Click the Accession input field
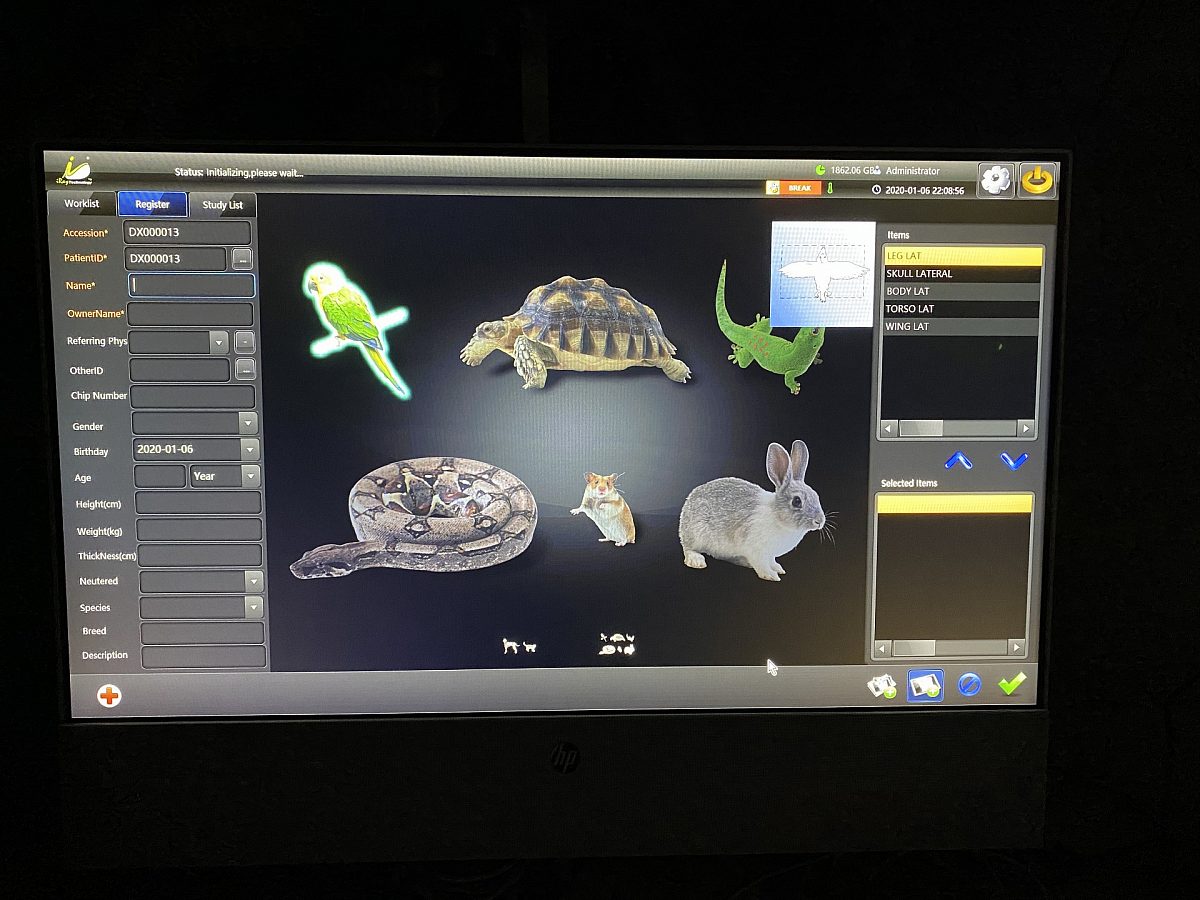This screenshot has width=1200, height=900. [187, 232]
